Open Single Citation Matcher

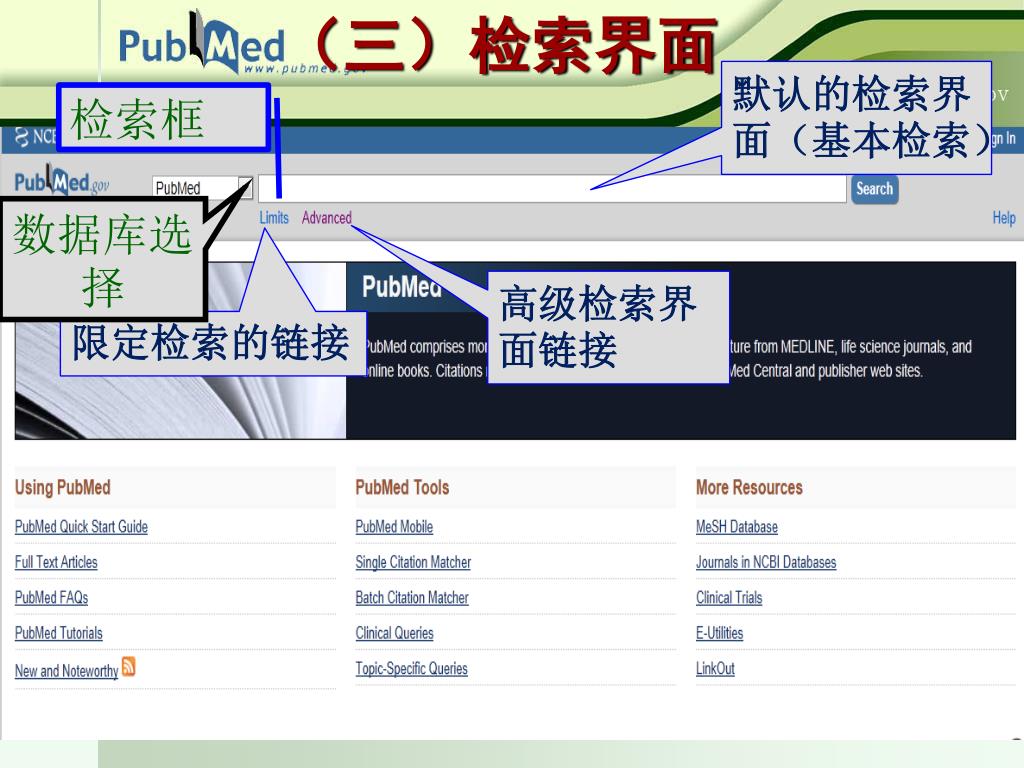tap(413, 562)
